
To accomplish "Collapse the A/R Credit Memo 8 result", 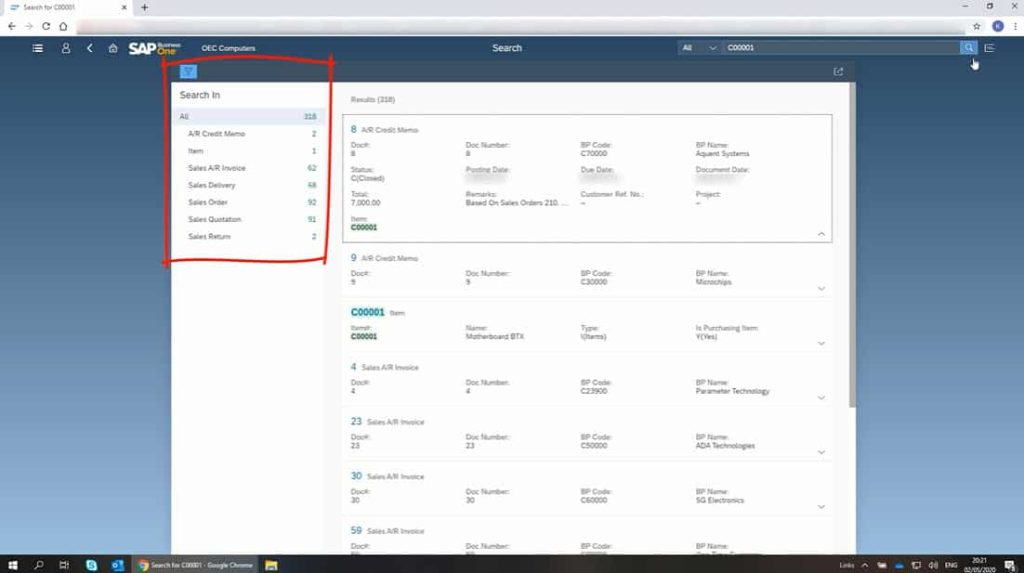I will pyautogui.click(x=822, y=234).
